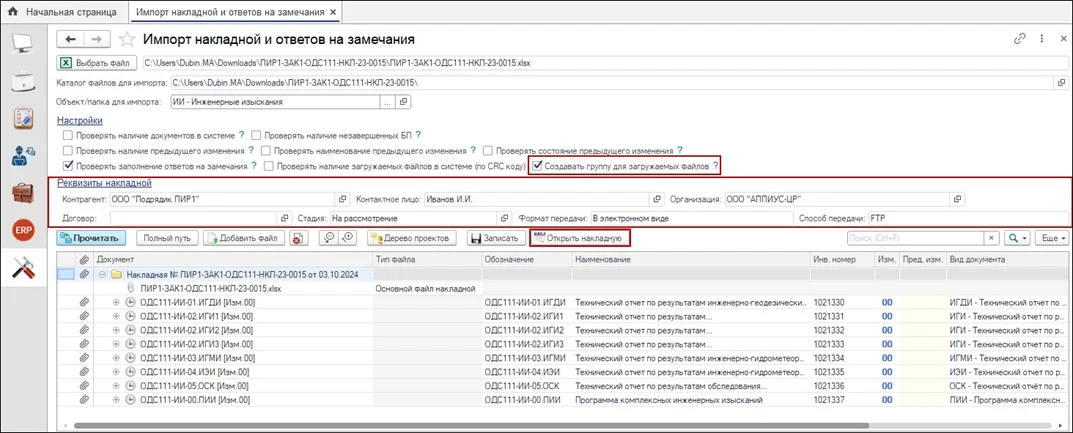Click the copy link chain icon
This screenshot has width=1073, height=433.
pyautogui.click(x=1020, y=39)
